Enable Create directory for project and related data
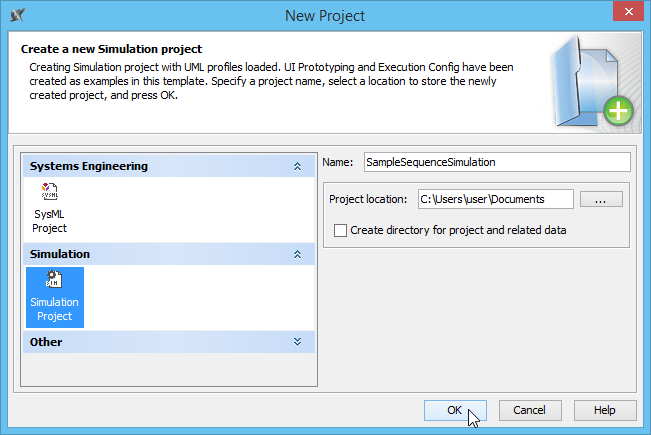 tap(341, 230)
